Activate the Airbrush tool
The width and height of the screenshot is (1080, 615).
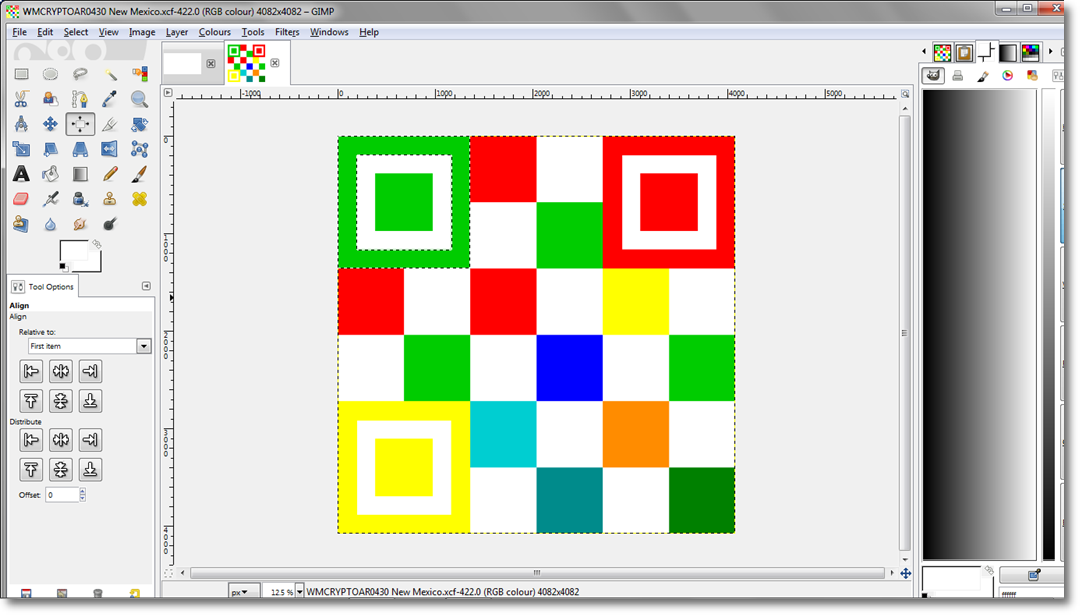[50, 199]
